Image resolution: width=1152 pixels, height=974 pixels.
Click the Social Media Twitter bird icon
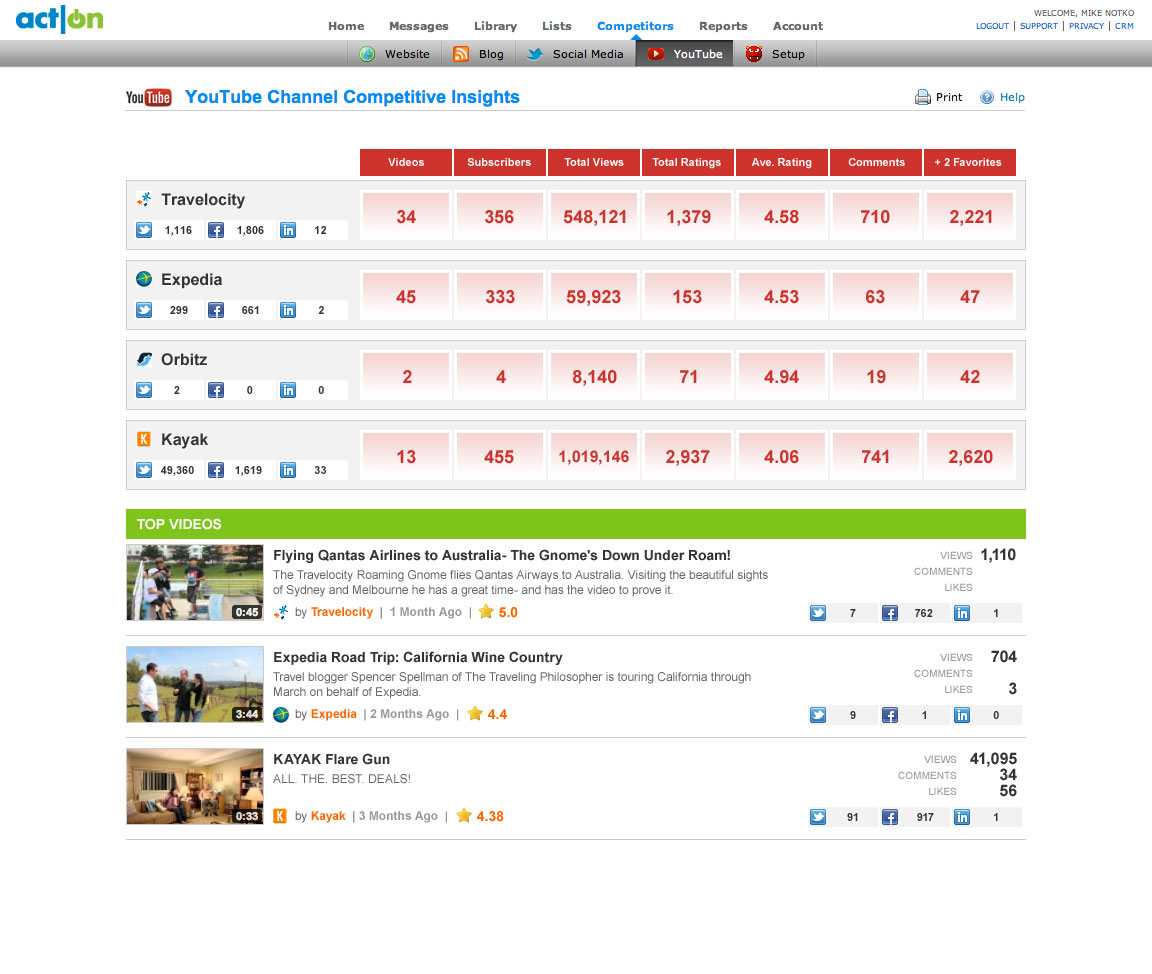click(535, 54)
